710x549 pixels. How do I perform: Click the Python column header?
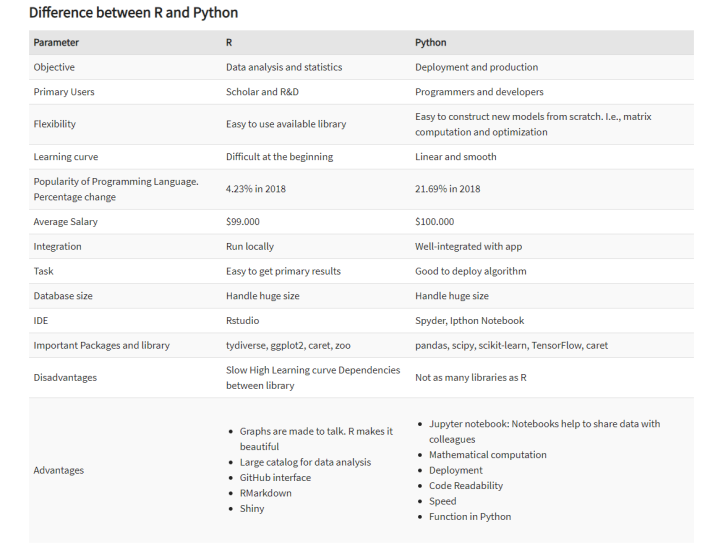[431, 43]
